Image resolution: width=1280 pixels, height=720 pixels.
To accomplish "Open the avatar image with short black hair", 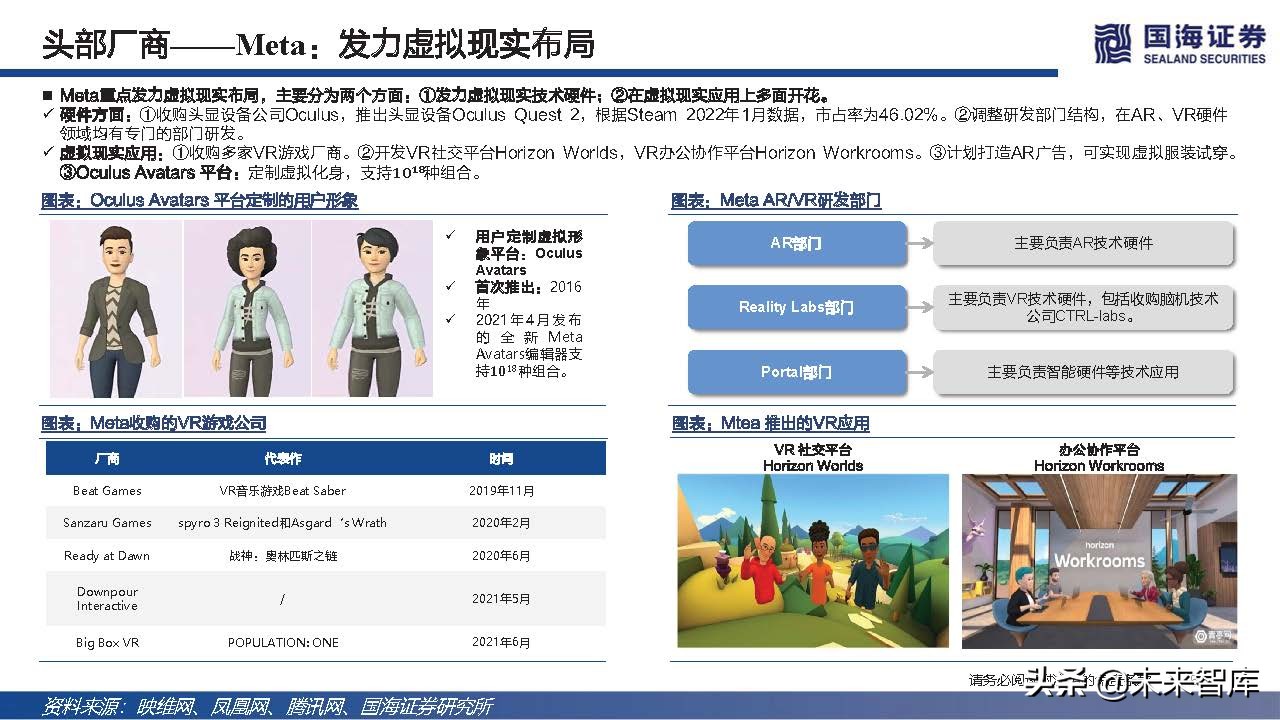I will (x=373, y=308).
